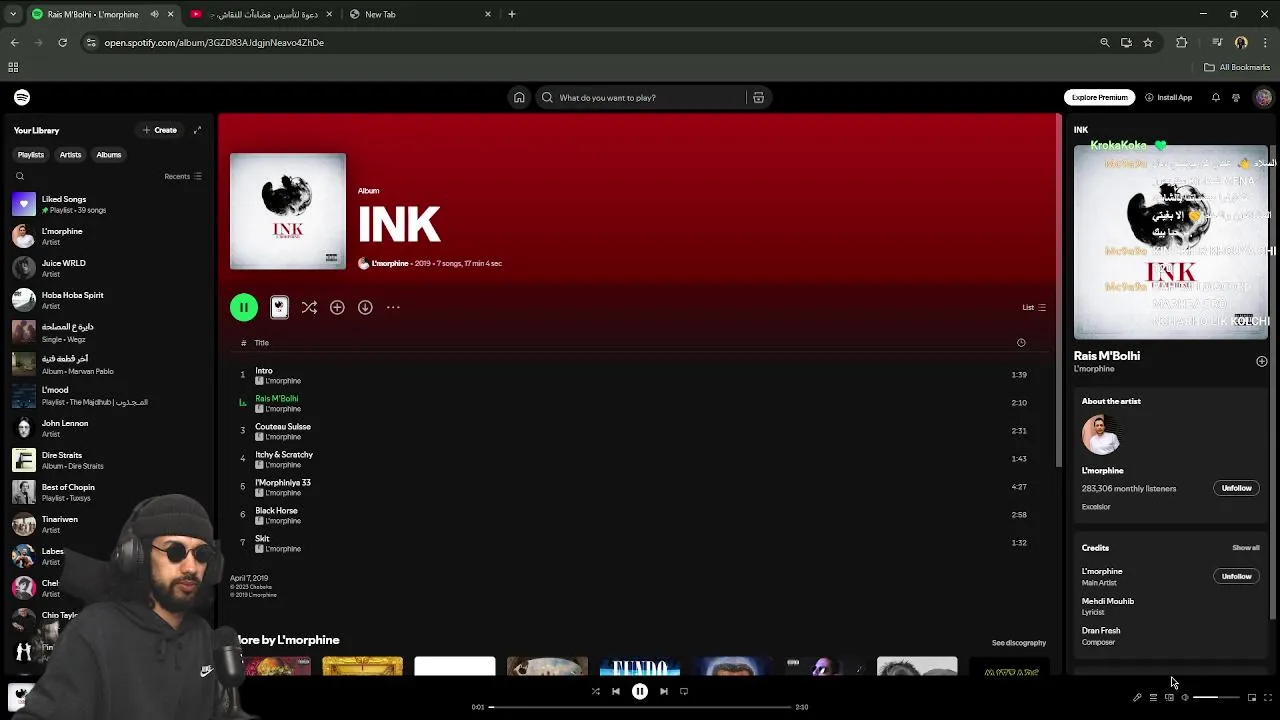The image size is (1280, 720).
Task: Bookmark this page with the star icon
Action: 1148,43
